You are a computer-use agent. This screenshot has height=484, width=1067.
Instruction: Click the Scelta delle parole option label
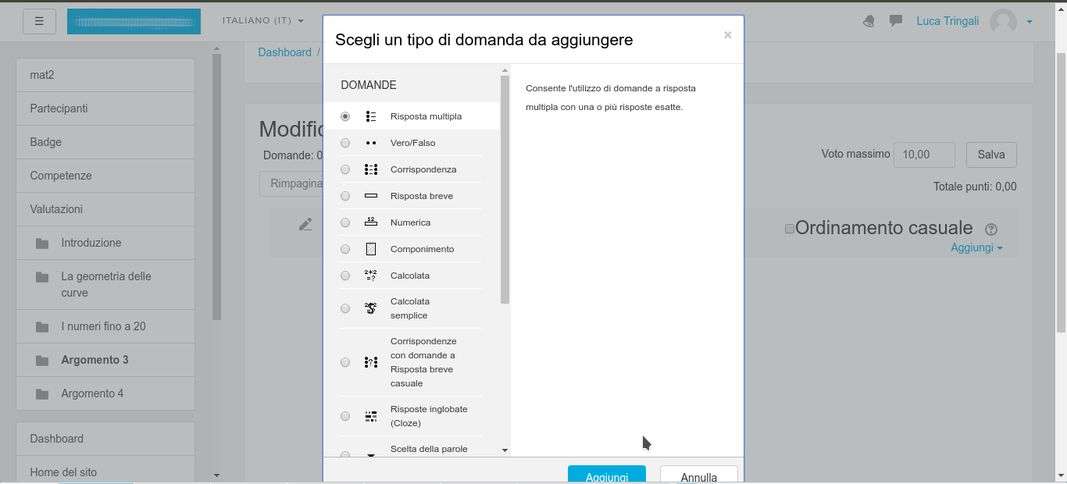[429, 449]
